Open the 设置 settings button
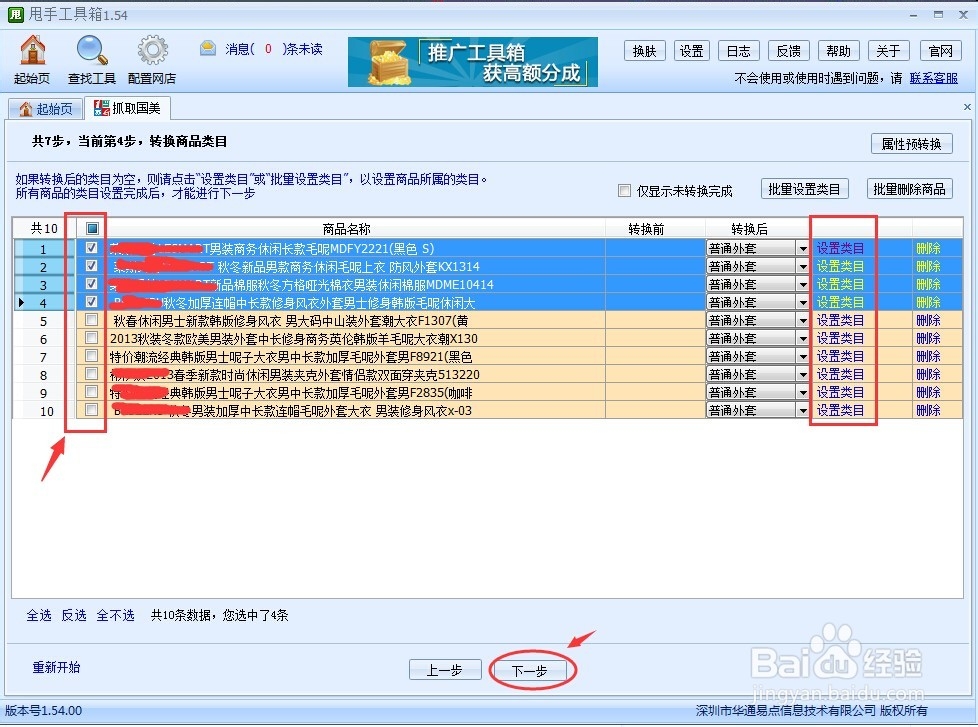Screen dimensions: 978x727 pyautogui.click(x=691, y=50)
